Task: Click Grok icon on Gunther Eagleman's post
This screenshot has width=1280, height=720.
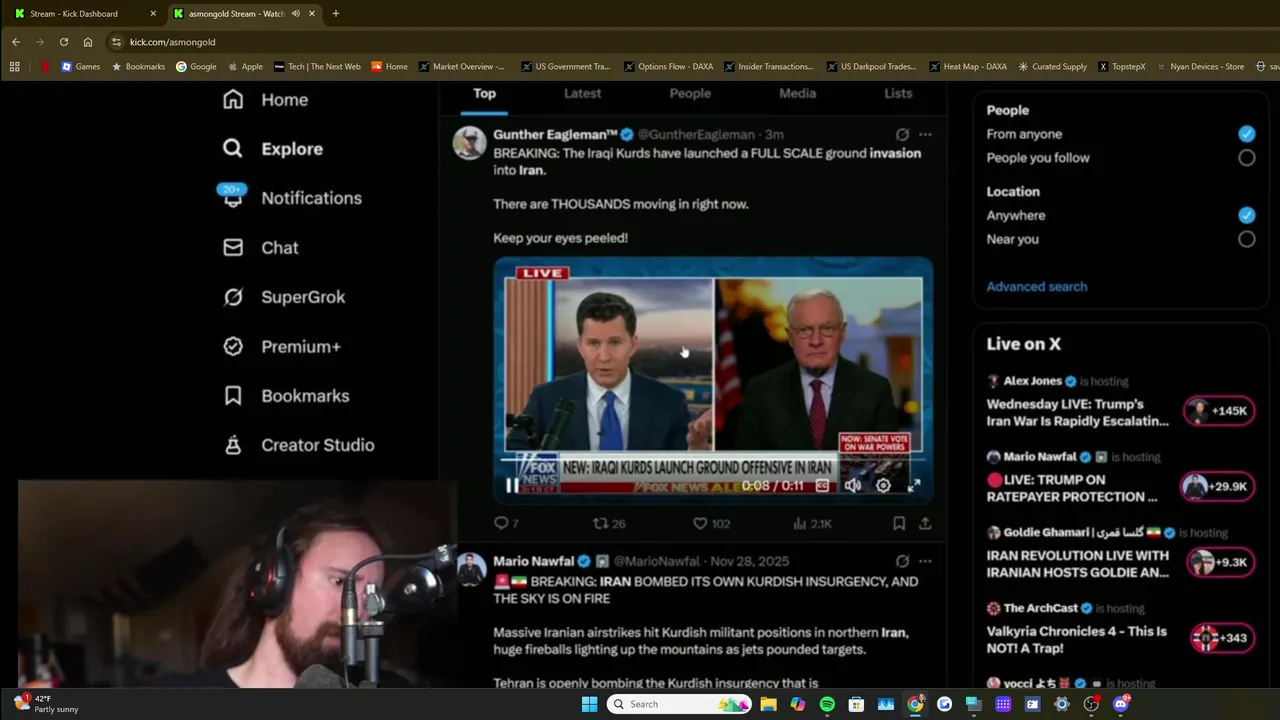Action: pyautogui.click(x=902, y=134)
